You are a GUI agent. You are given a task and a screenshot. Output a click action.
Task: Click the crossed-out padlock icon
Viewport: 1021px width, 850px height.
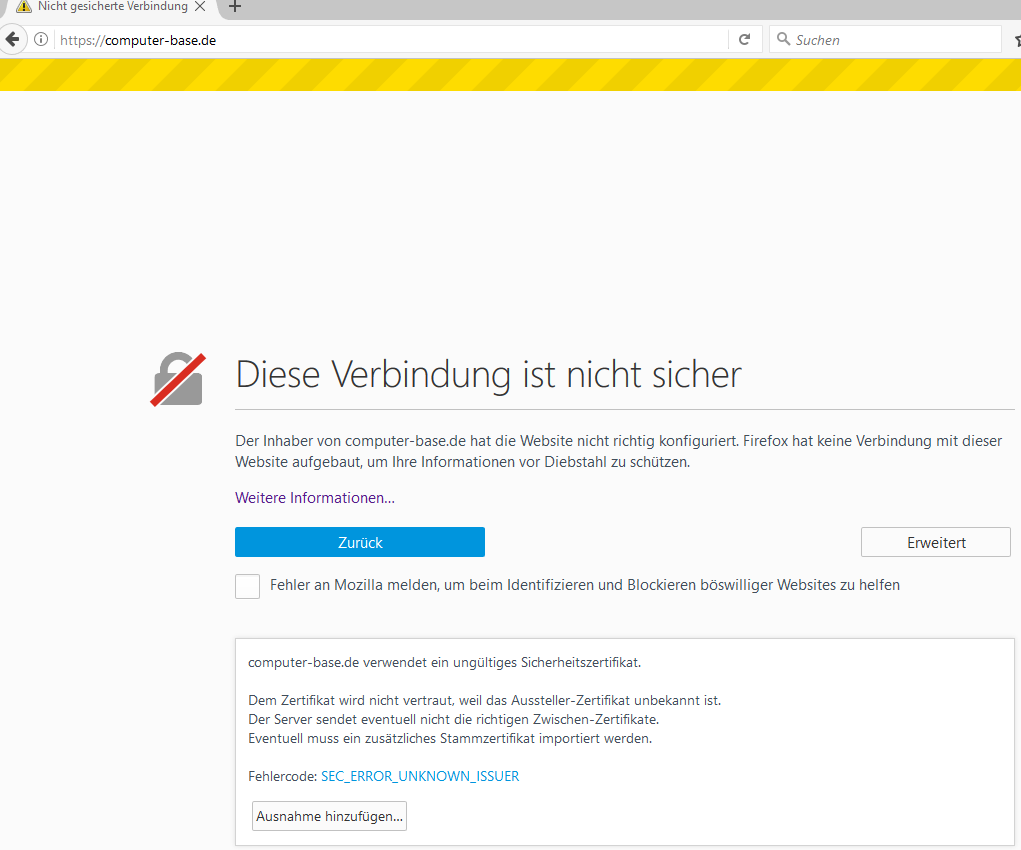pos(178,380)
